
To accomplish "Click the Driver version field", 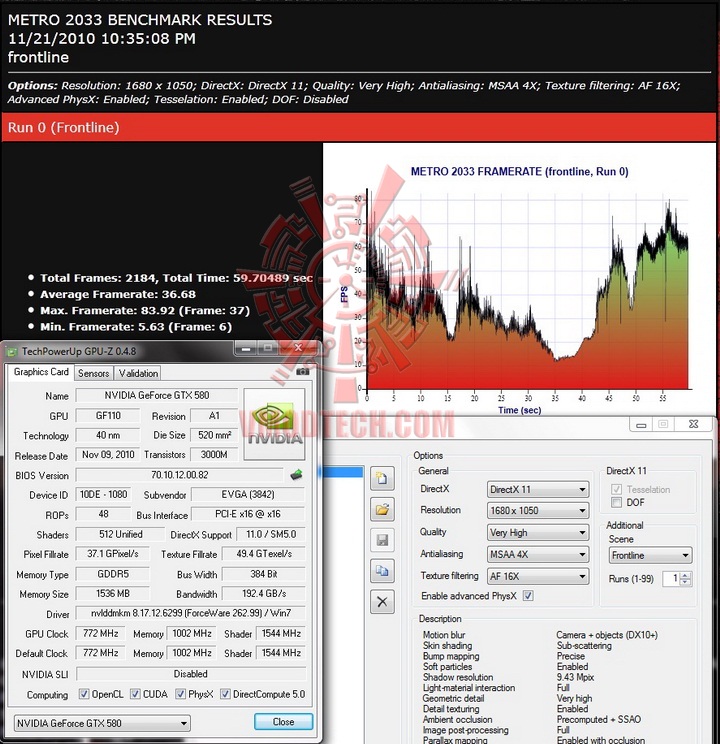I will pyautogui.click(x=190, y=613).
